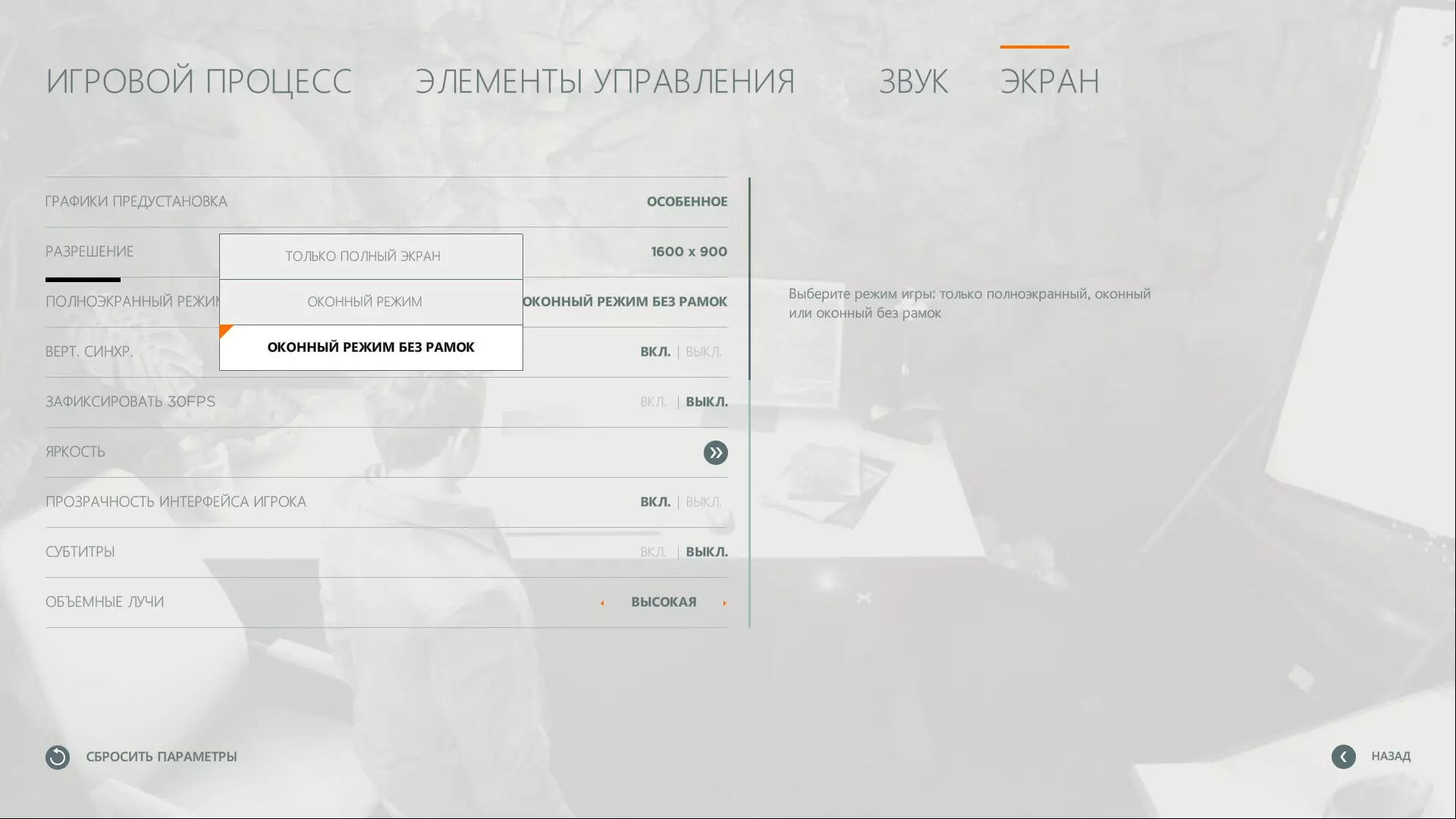Open brightness settings via double-arrow icon

715,453
